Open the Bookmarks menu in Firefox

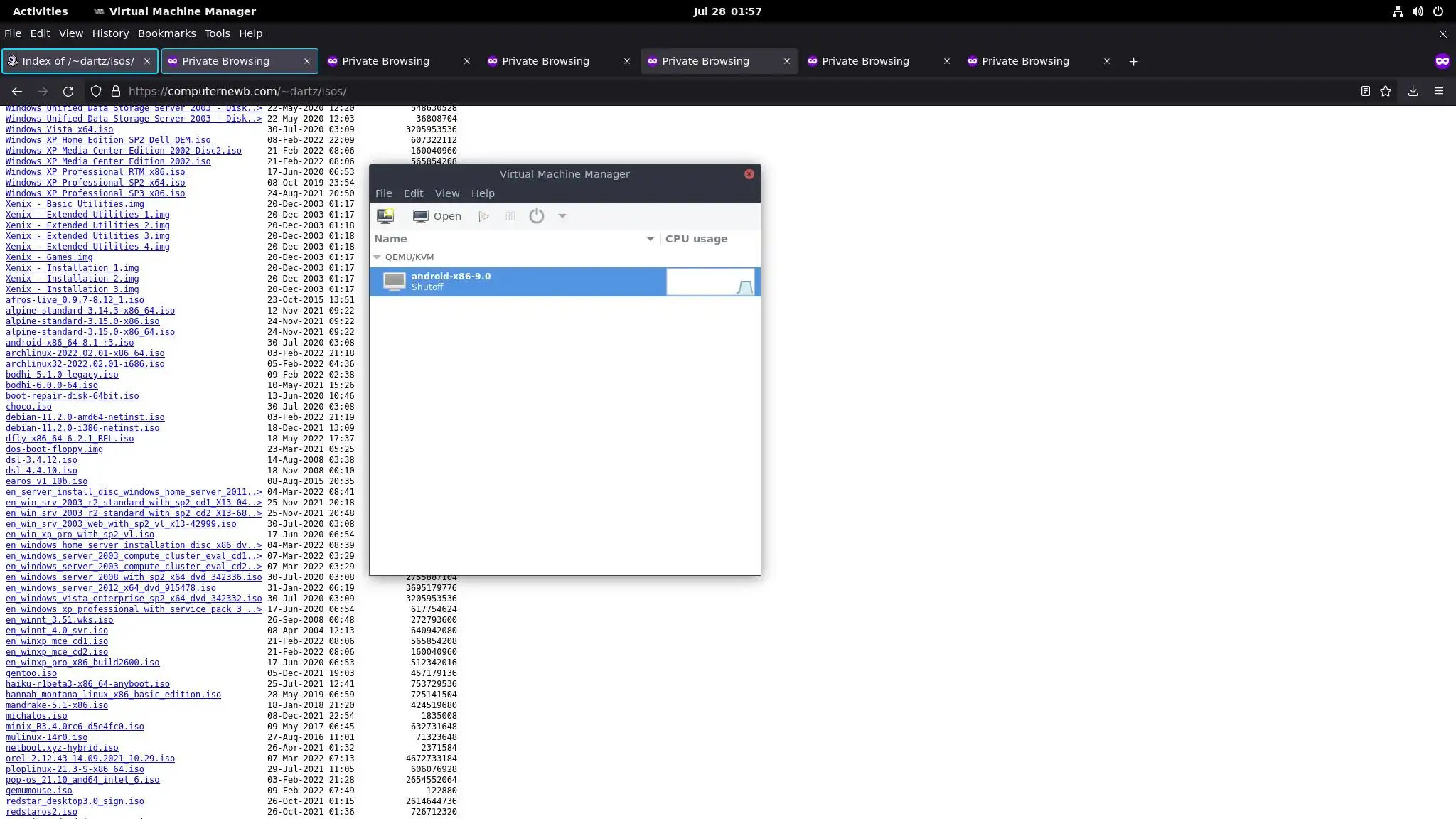(166, 33)
